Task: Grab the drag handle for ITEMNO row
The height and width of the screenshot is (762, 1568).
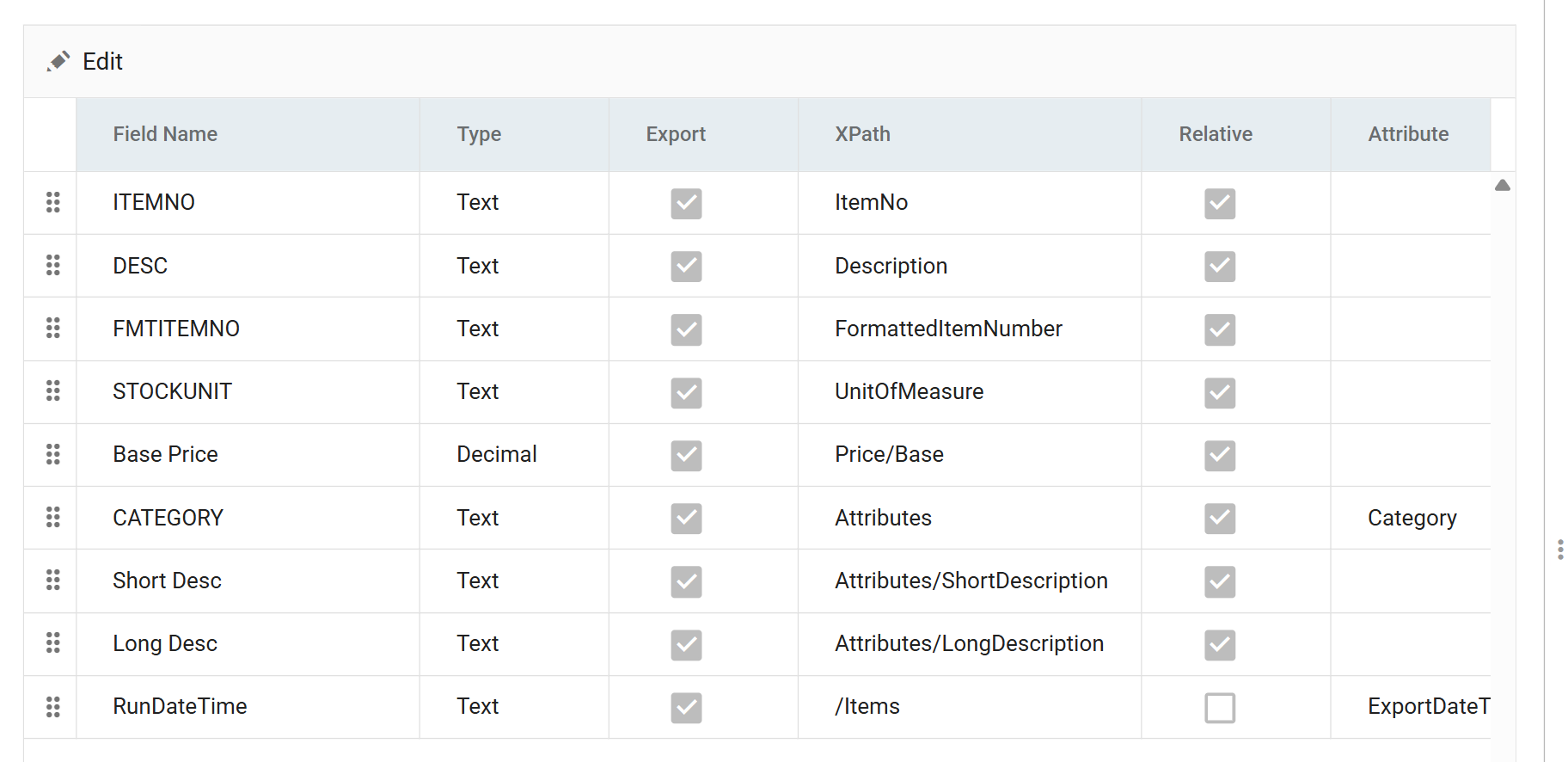Action: [x=52, y=202]
